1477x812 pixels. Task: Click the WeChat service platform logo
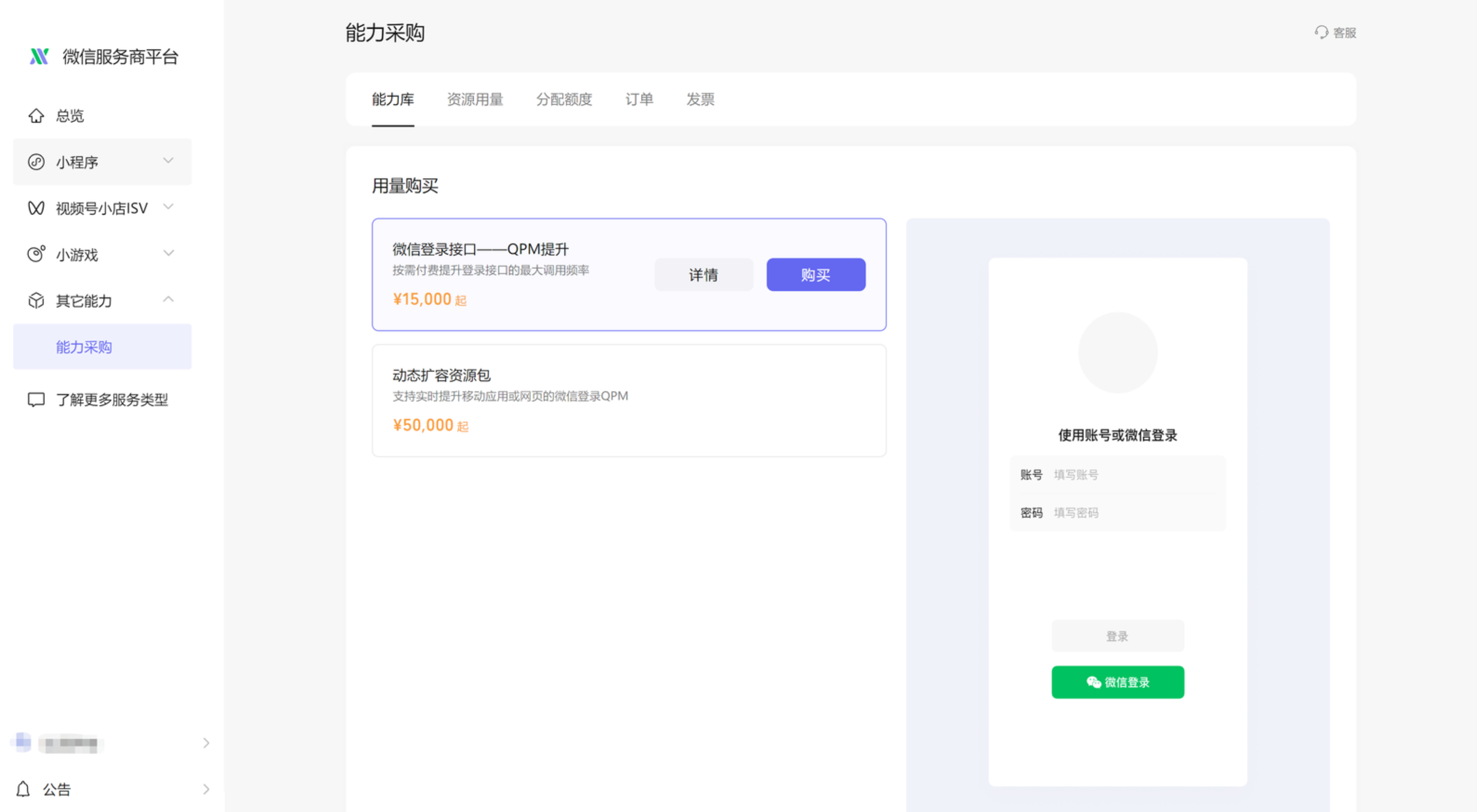pyautogui.click(x=39, y=56)
